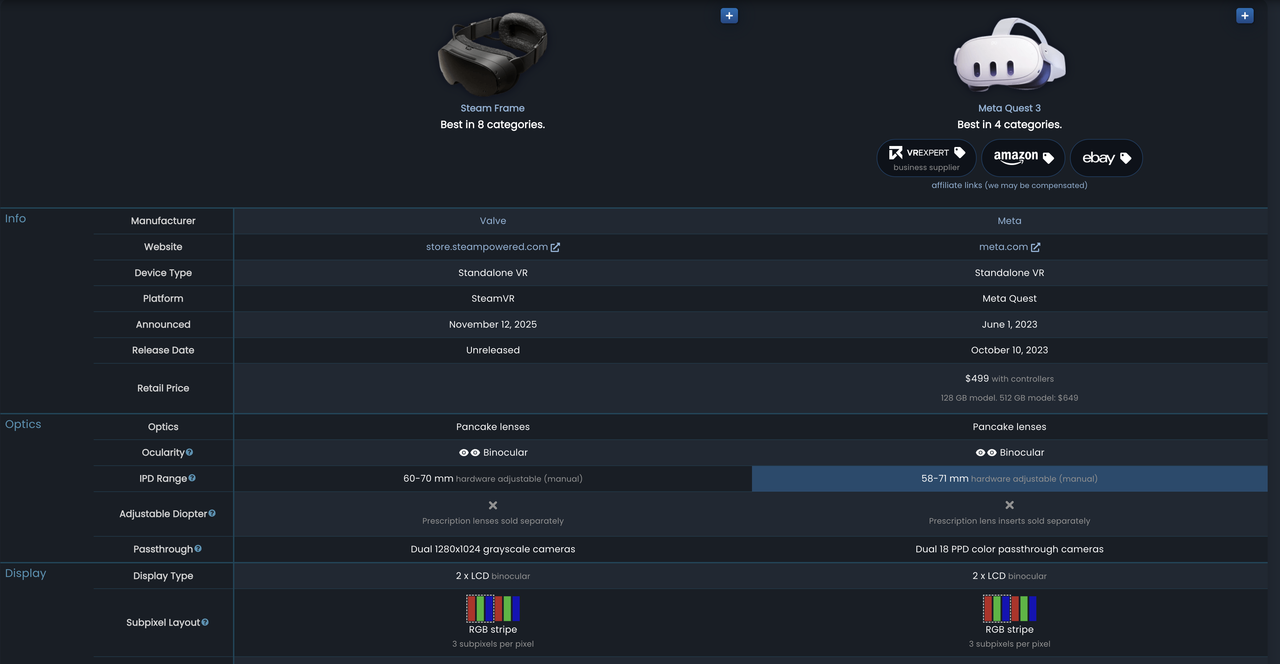
Task: Click the '$499 with controllers' price
Action: coord(1009,379)
